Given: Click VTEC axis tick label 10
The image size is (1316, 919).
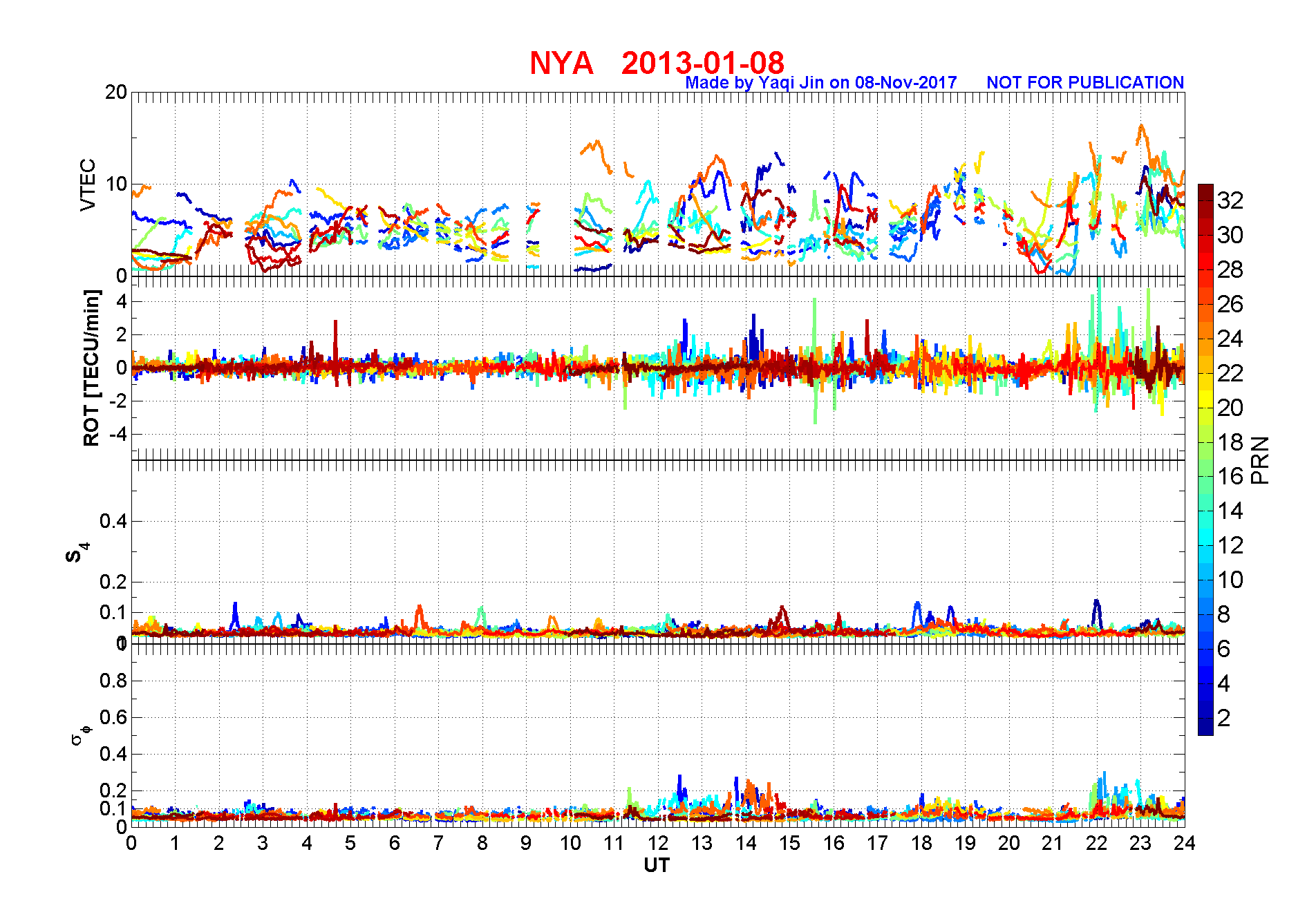Looking at the screenshot, I should click(x=116, y=184).
